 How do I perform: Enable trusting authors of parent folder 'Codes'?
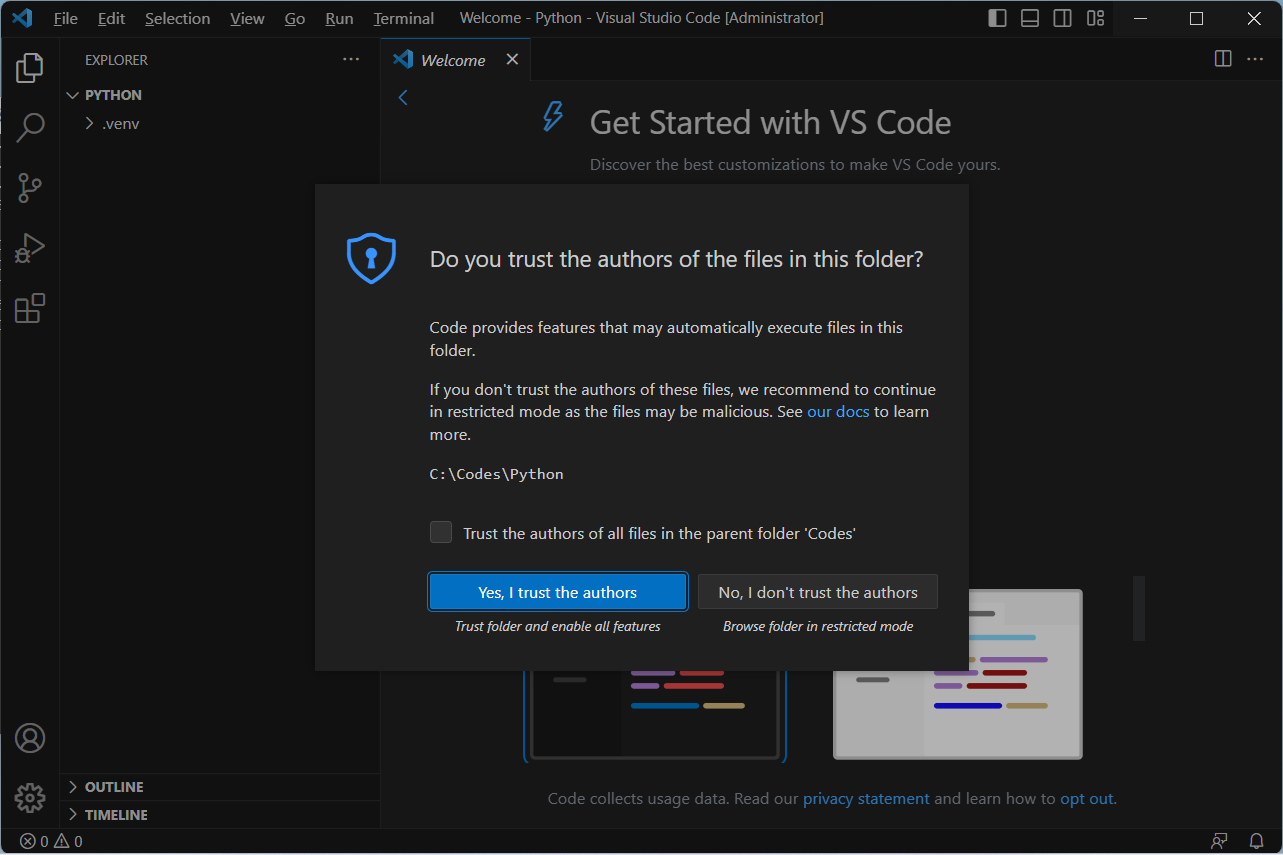pyautogui.click(x=441, y=532)
